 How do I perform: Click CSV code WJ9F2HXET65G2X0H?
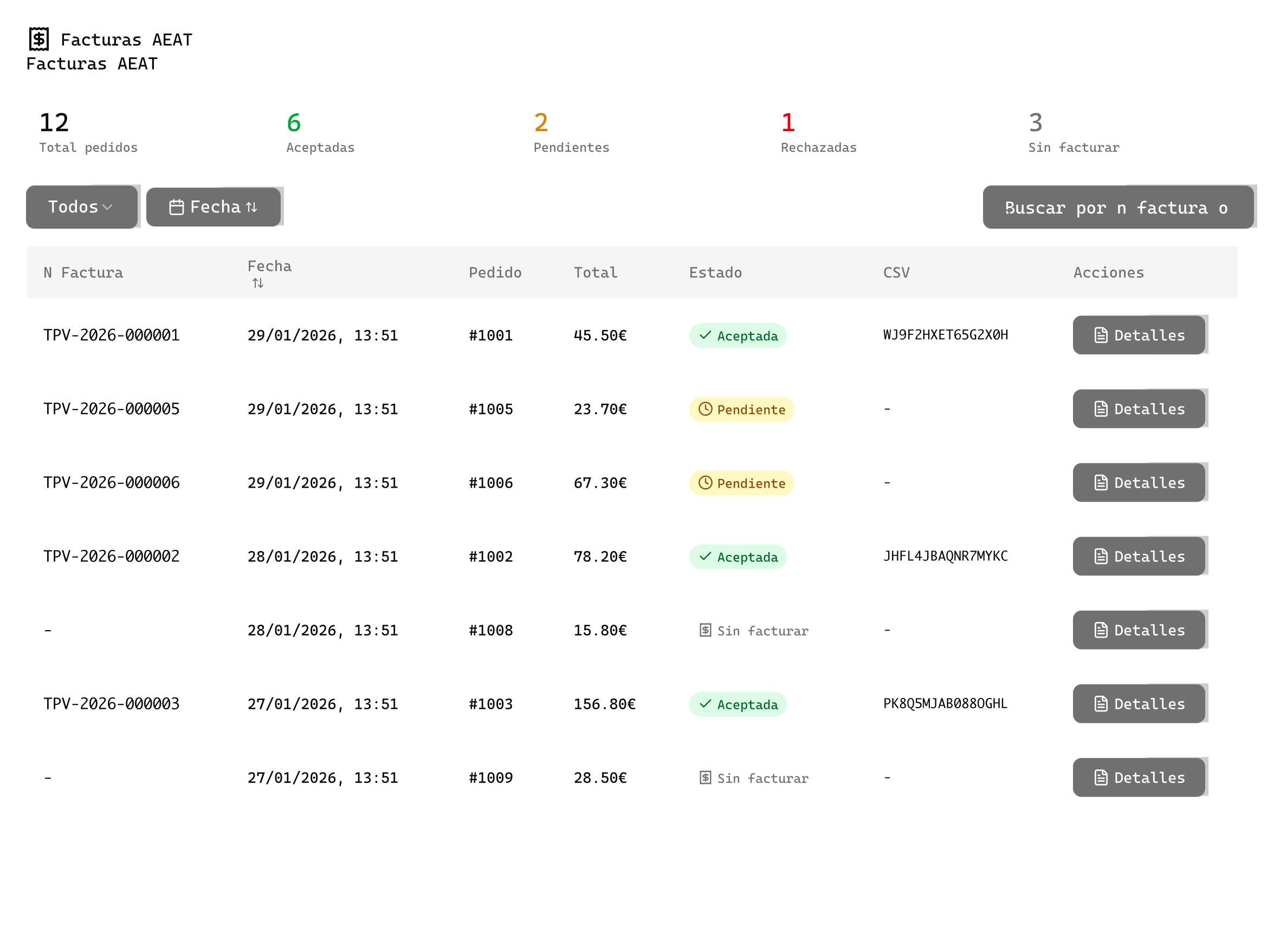pos(945,335)
